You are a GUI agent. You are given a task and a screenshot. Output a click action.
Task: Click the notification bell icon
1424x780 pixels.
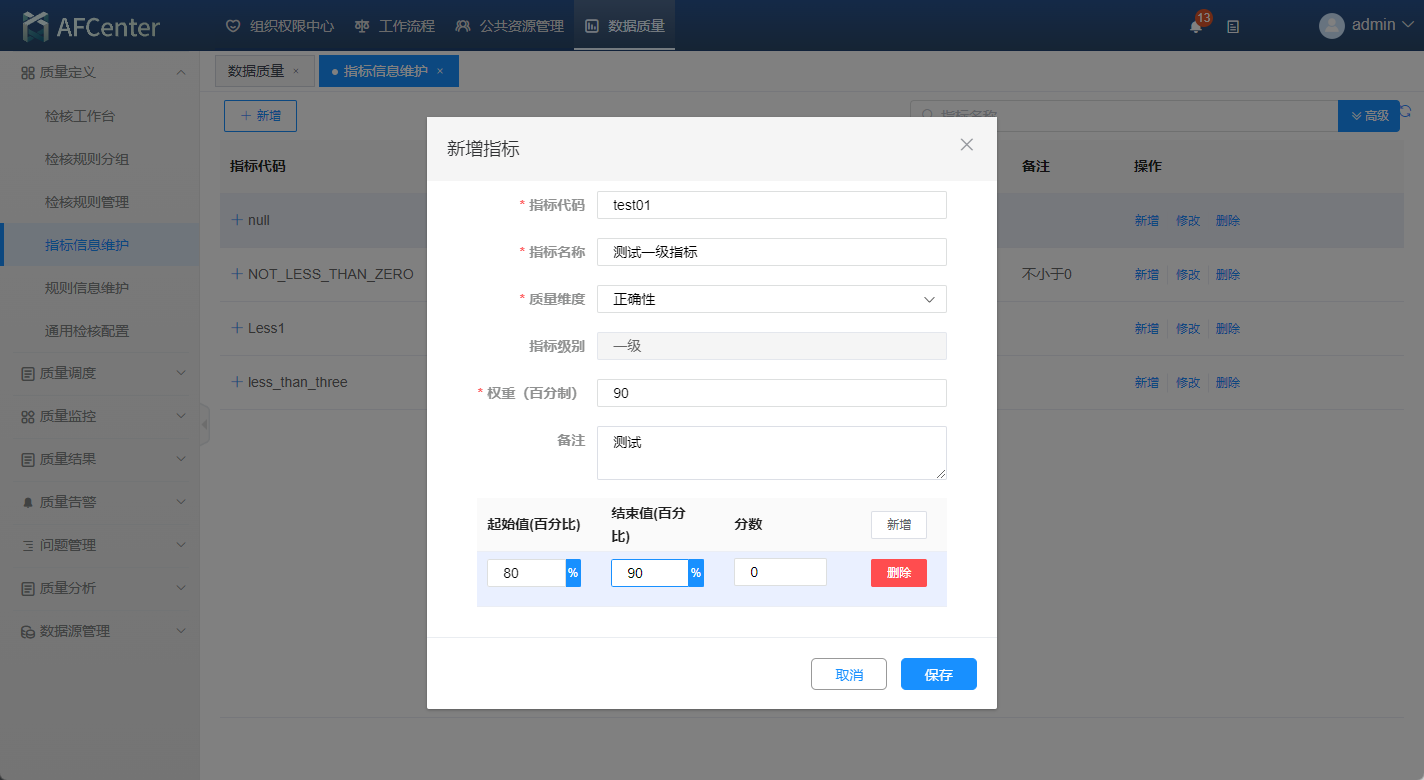(1196, 27)
